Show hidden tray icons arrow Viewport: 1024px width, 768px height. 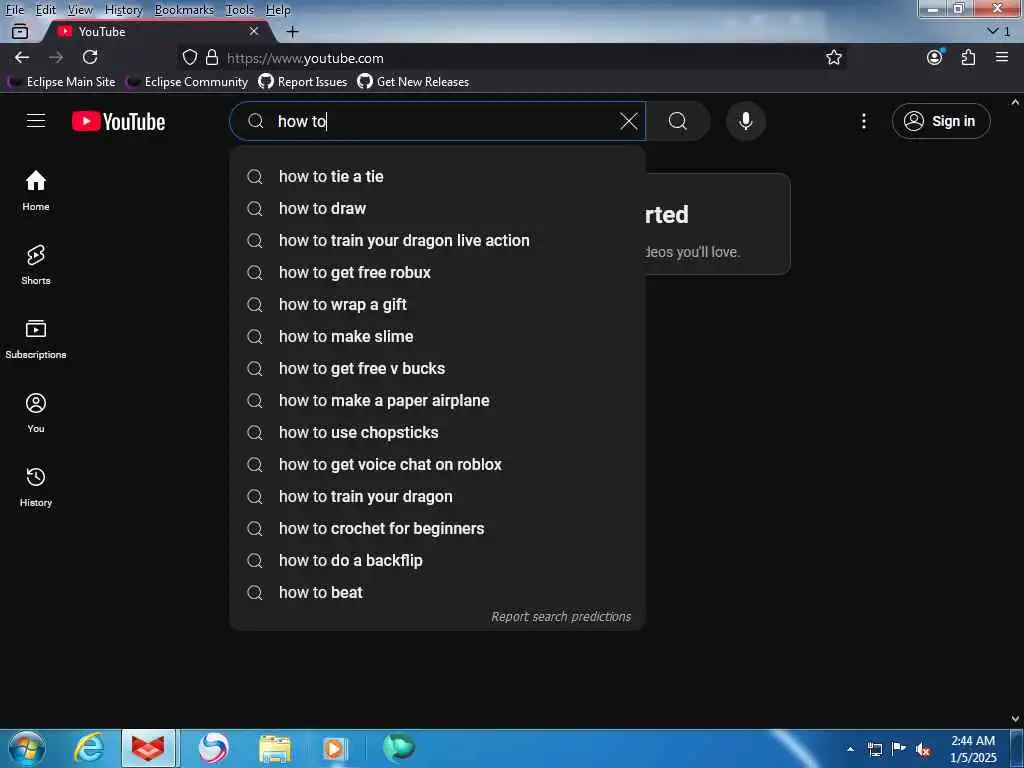pyautogui.click(x=850, y=749)
